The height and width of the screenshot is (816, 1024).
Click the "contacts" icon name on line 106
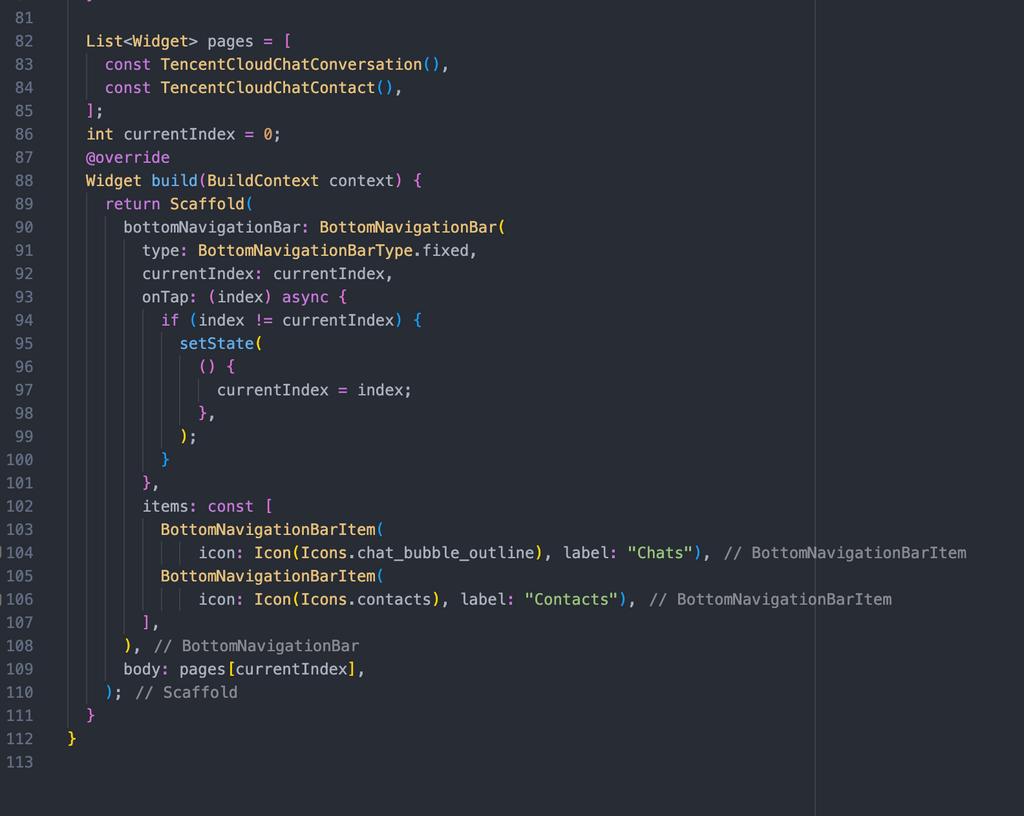point(394,599)
